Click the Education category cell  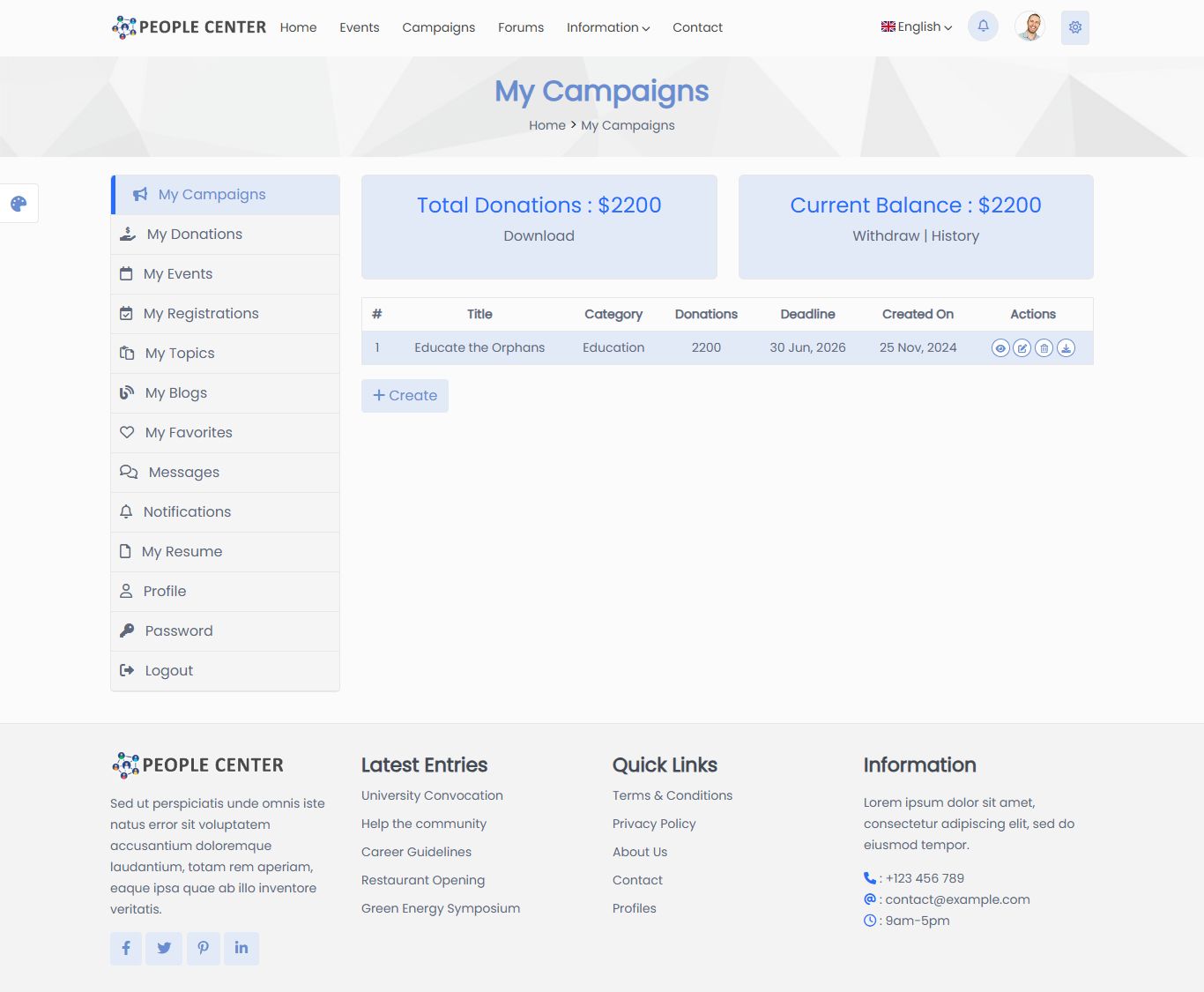pyautogui.click(x=613, y=347)
